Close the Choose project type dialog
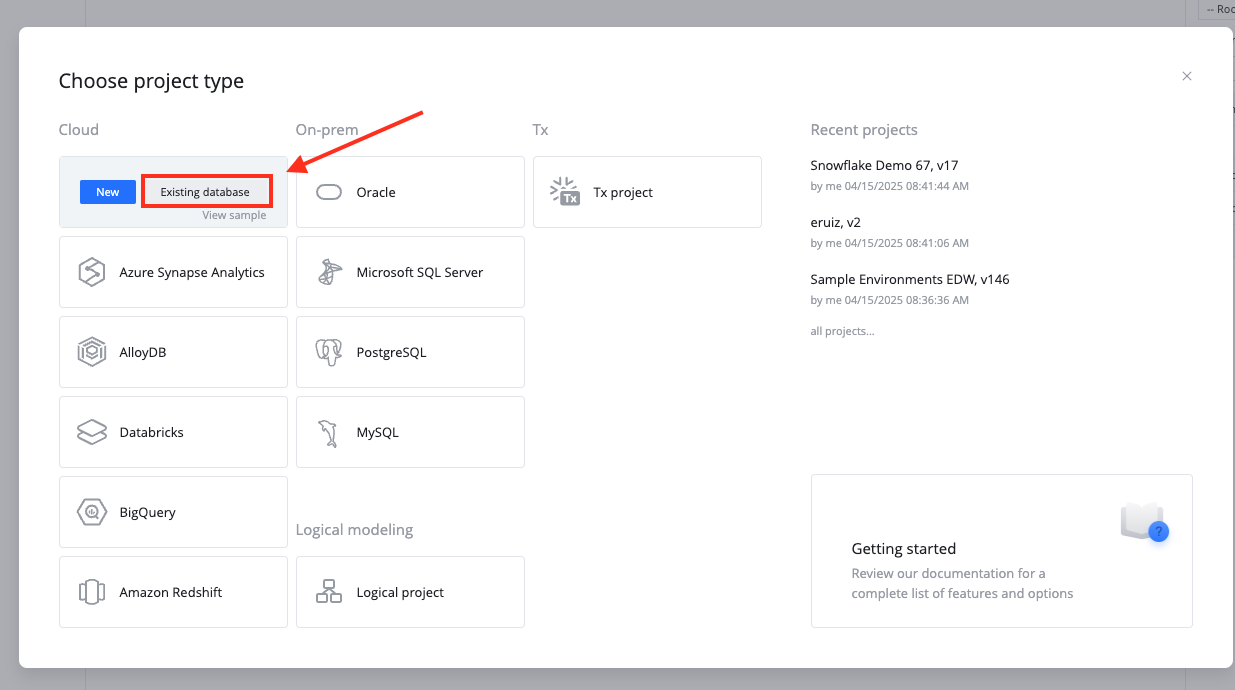Screen dimensions: 1235x690 (1187, 76)
